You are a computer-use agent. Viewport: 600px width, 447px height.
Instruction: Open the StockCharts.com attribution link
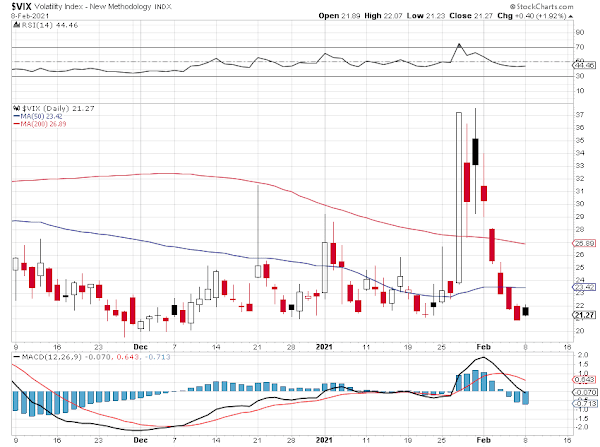click(541, 7)
